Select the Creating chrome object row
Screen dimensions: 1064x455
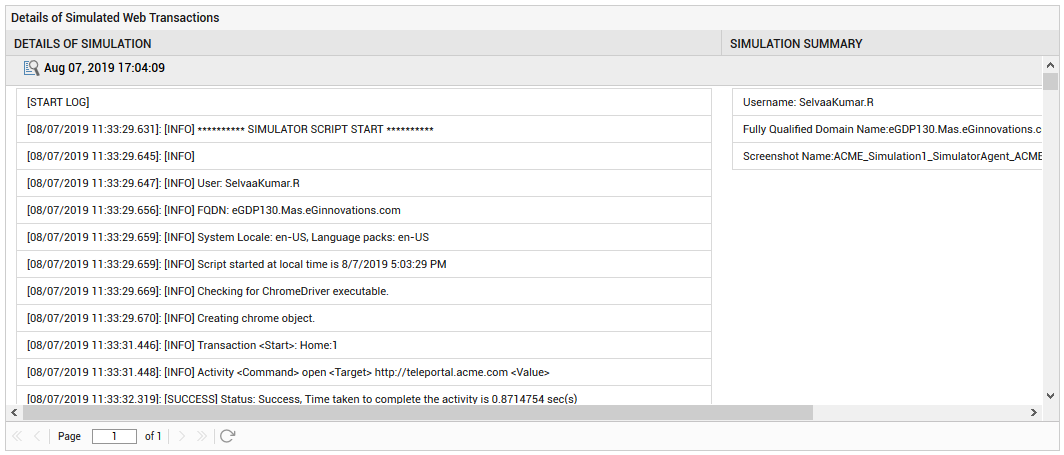pyautogui.click(x=364, y=318)
